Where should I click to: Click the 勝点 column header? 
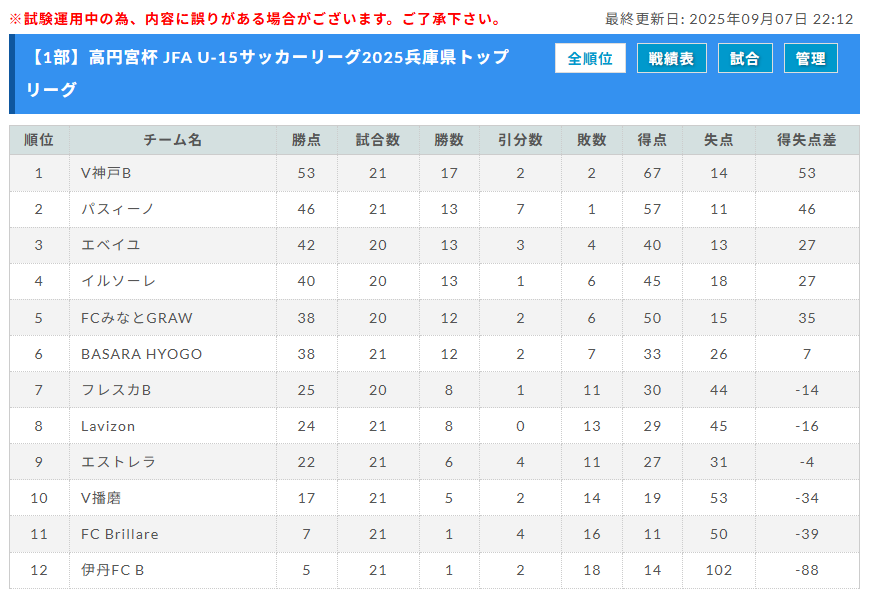(306, 140)
